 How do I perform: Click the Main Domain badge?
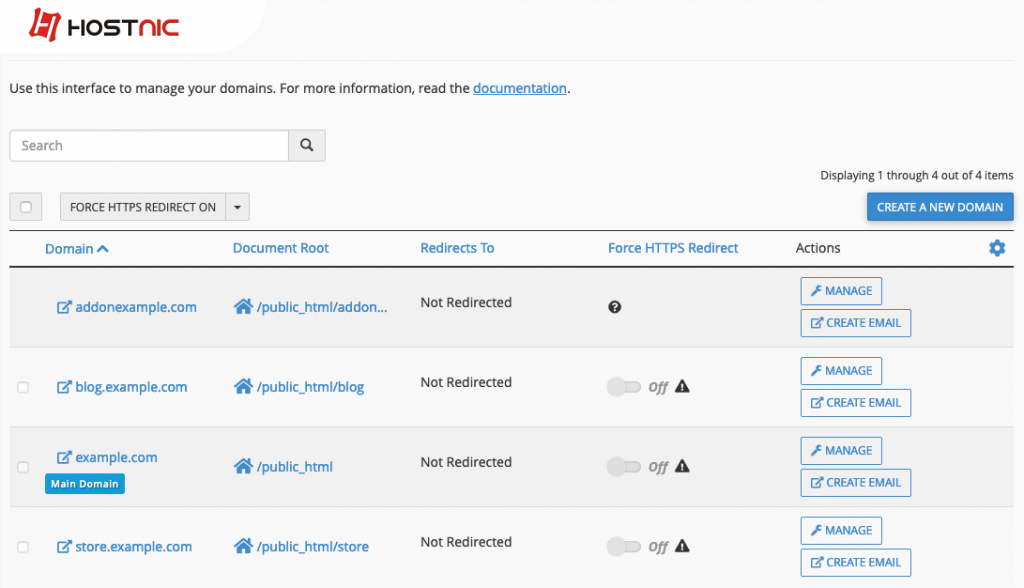click(85, 483)
